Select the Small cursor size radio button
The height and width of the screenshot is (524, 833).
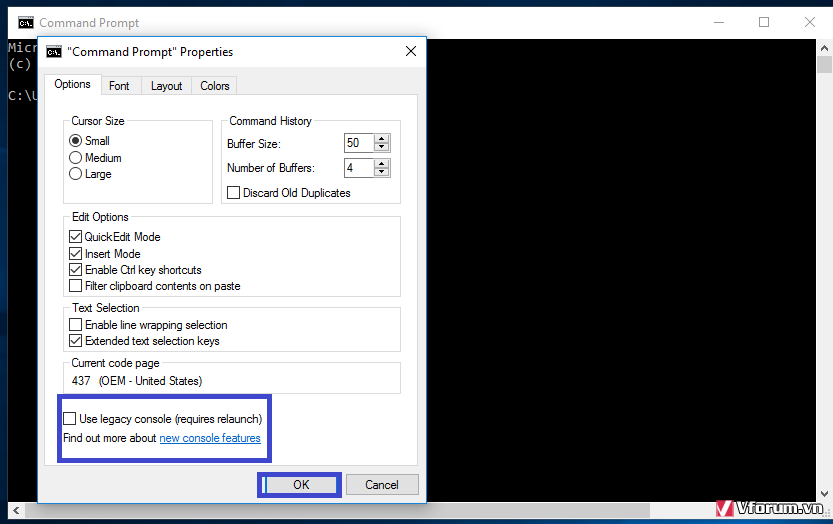click(x=75, y=141)
